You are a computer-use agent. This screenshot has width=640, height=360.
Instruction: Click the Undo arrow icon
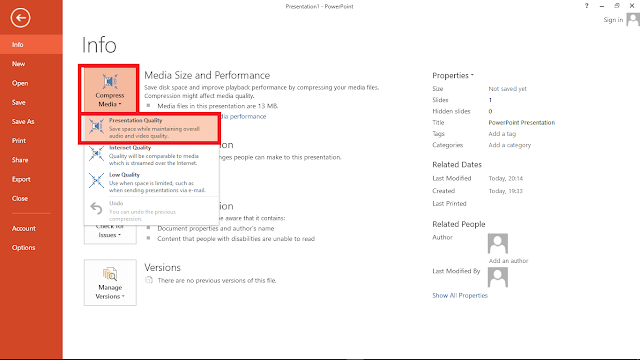point(96,209)
